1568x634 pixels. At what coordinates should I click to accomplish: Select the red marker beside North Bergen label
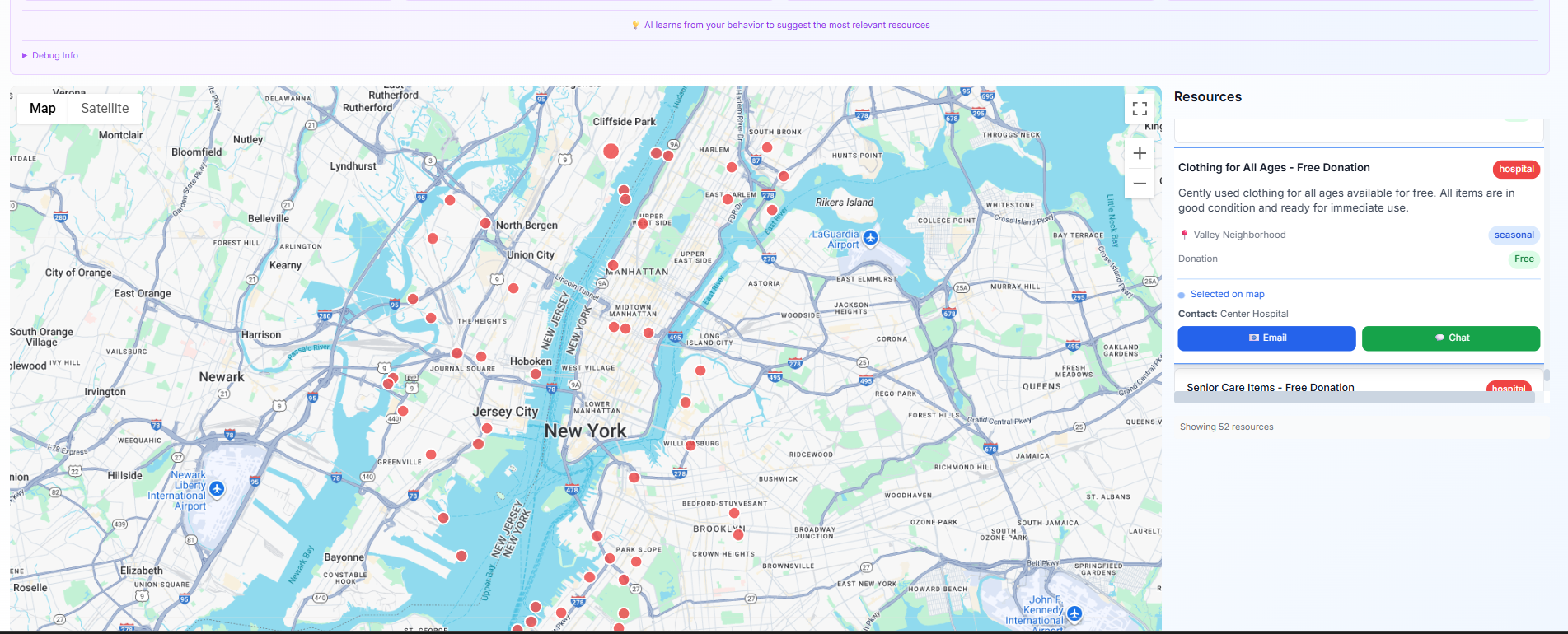coord(486,223)
